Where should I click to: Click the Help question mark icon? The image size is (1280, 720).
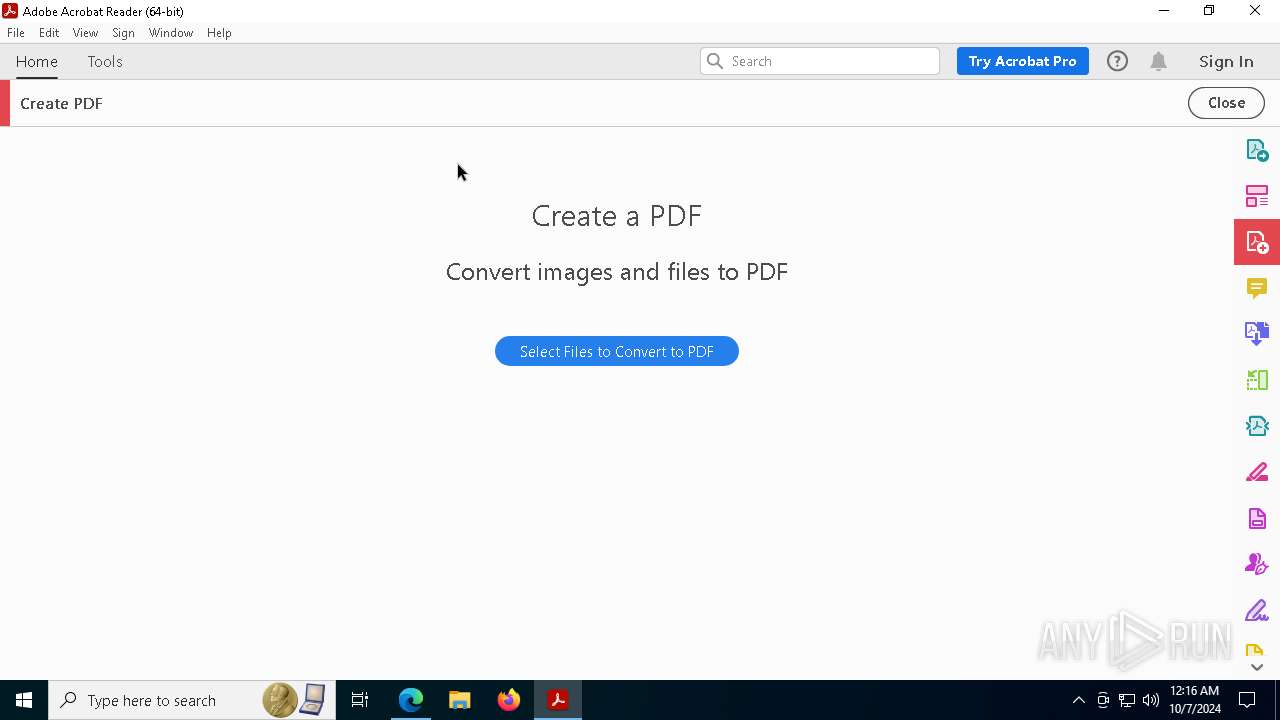coord(1117,61)
